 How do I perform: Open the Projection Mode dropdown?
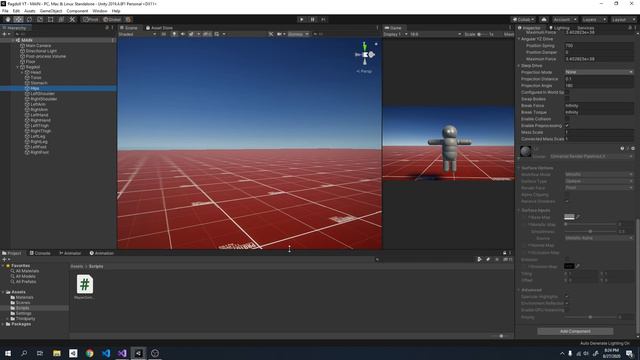coord(599,72)
